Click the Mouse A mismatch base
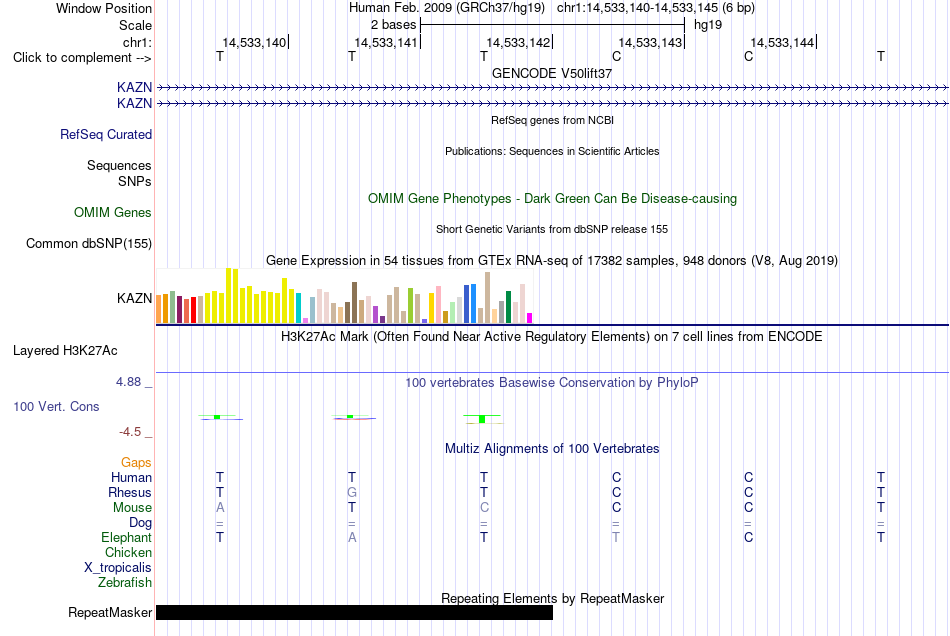Viewport: 950px width, 636px height. pyautogui.click(x=220, y=508)
